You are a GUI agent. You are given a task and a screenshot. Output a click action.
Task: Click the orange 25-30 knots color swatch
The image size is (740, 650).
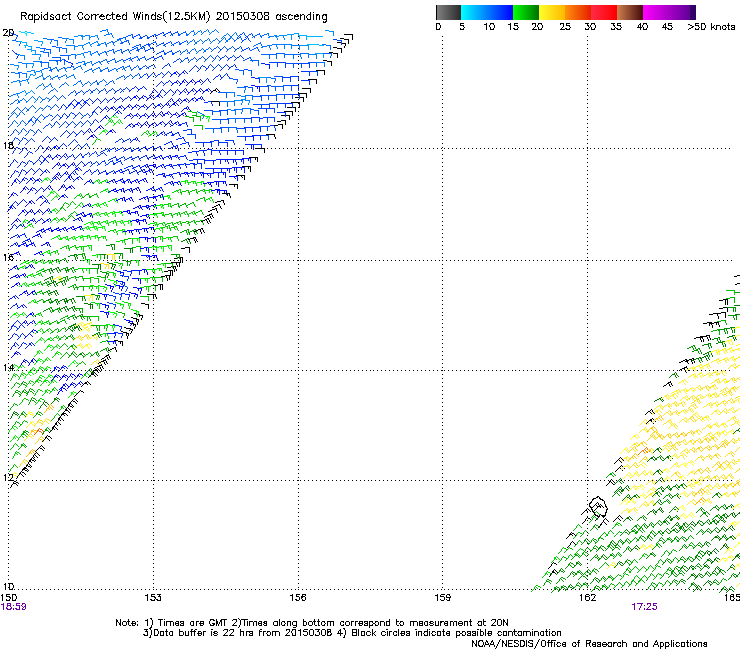click(578, 12)
